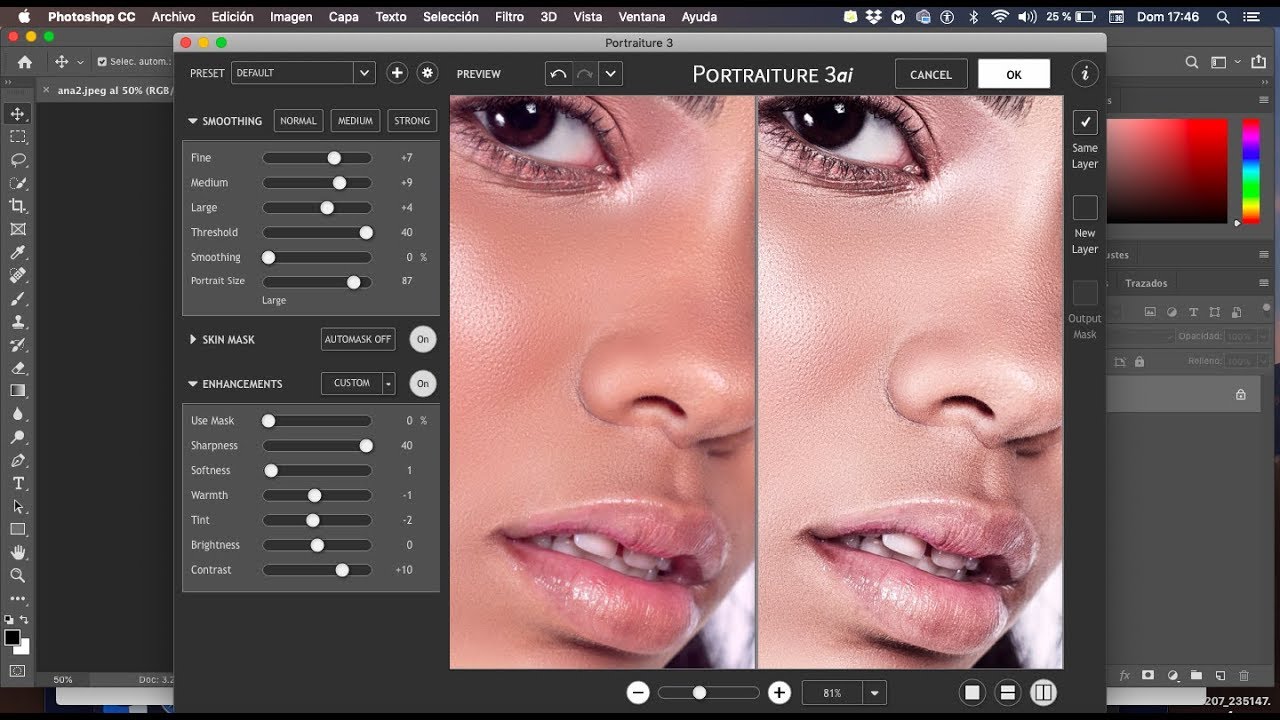Open the Capa menu

pyautogui.click(x=343, y=17)
